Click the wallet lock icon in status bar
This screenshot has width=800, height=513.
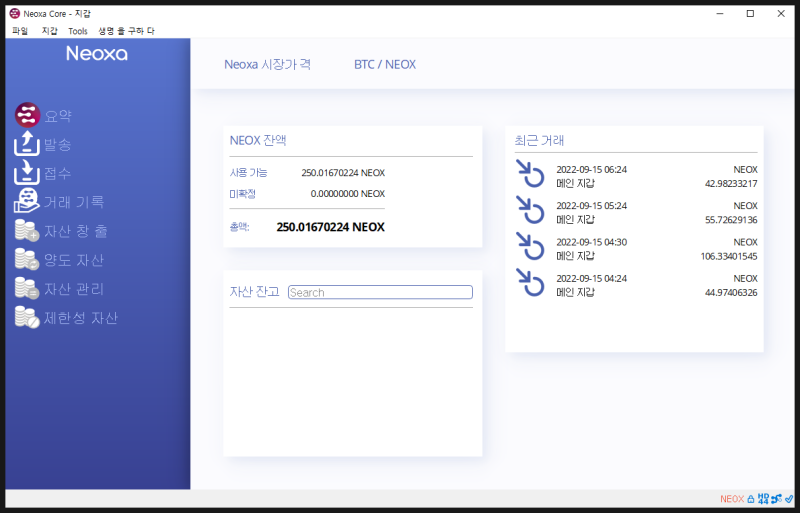click(751, 499)
